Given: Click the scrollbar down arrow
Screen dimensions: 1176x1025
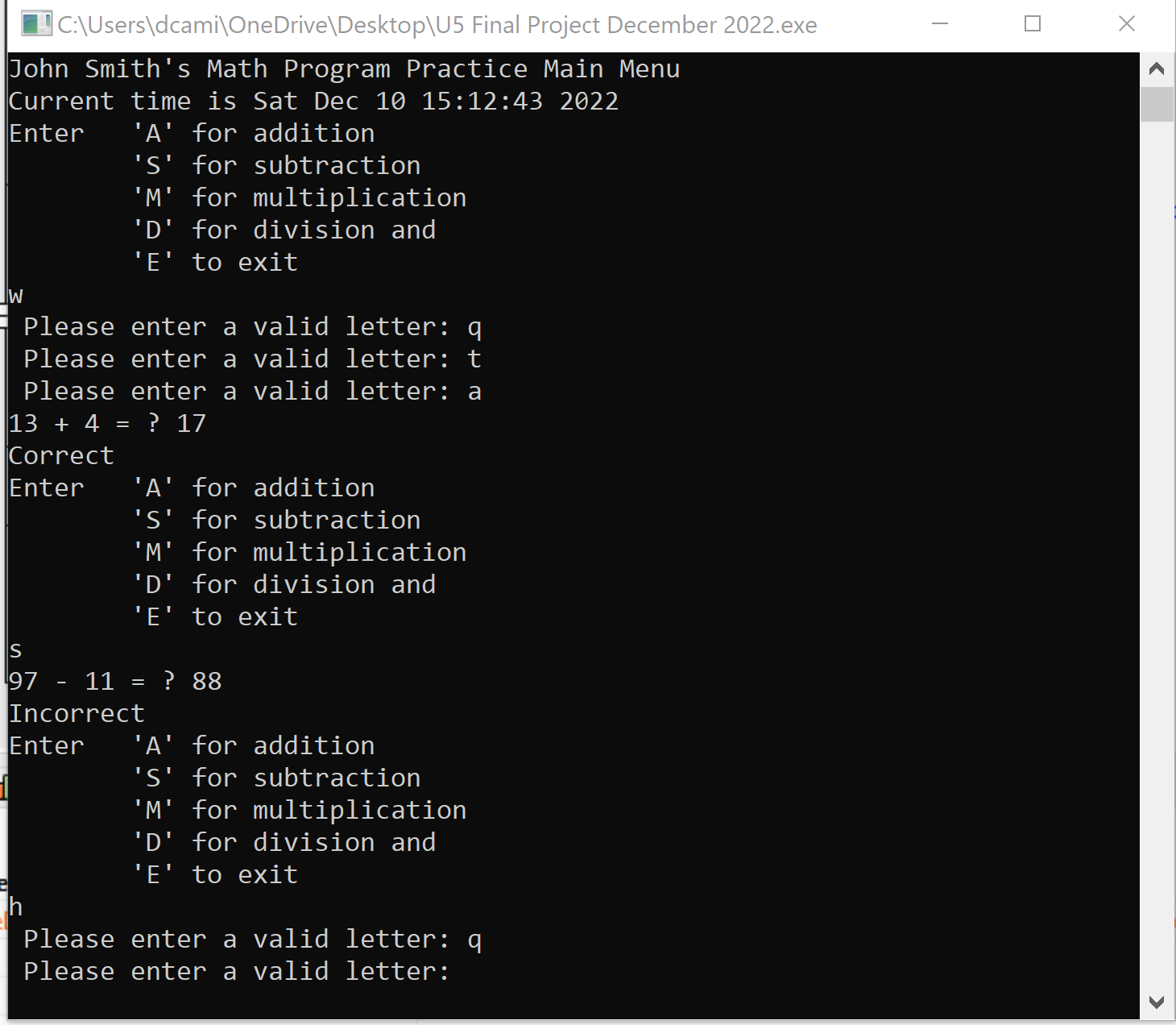Looking at the screenshot, I should click(x=1157, y=1002).
